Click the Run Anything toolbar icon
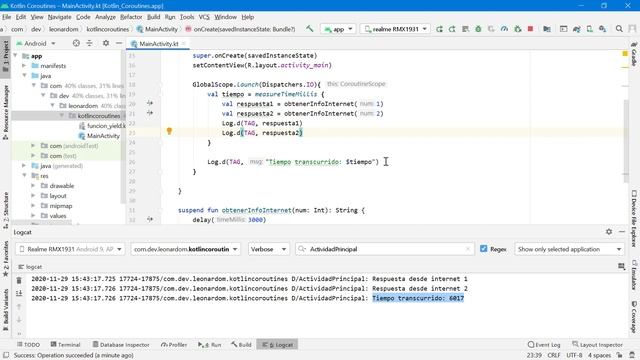 (563, 29)
